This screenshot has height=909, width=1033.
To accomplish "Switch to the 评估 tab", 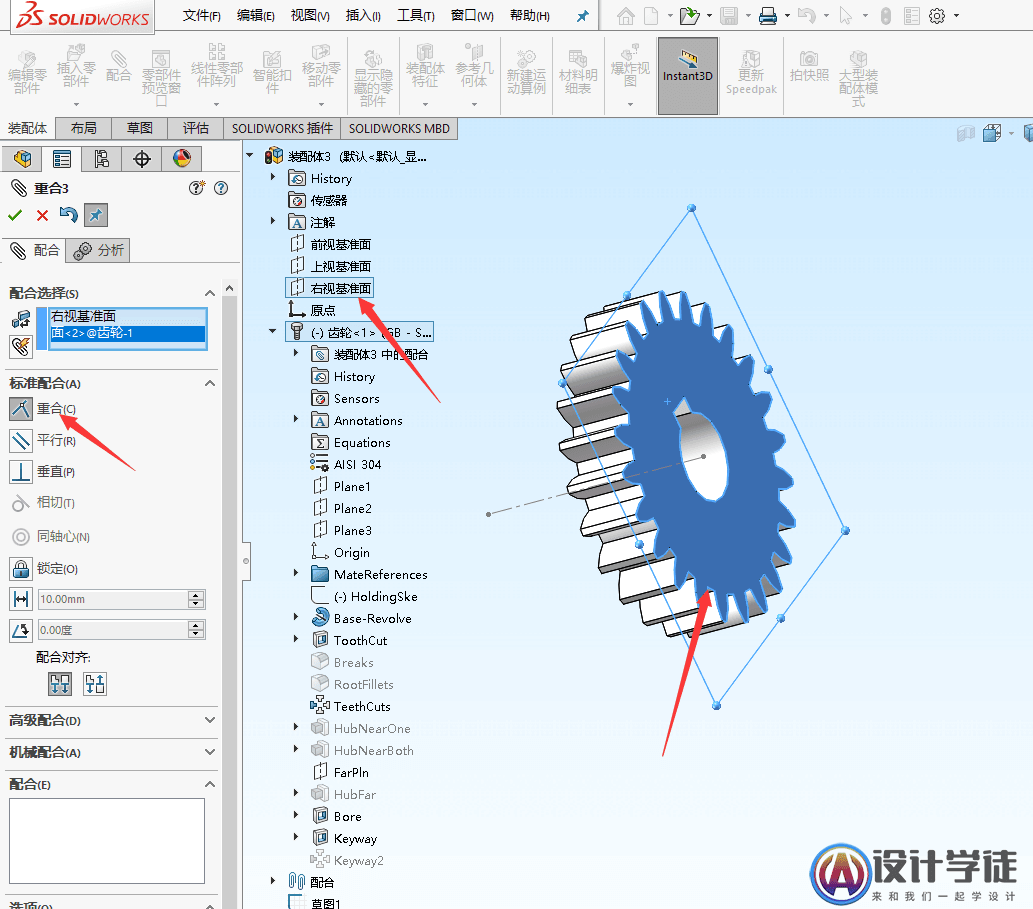I will click(196, 128).
